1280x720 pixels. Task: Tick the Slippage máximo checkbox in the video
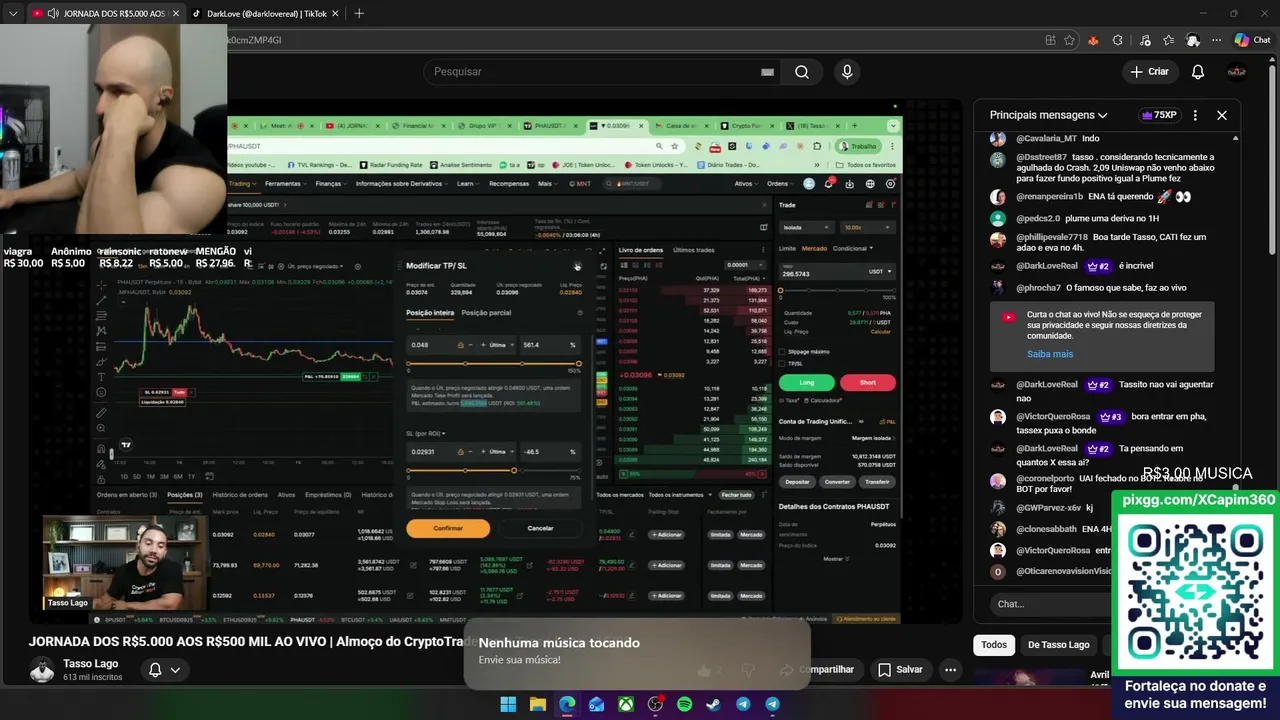click(x=782, y=352)
